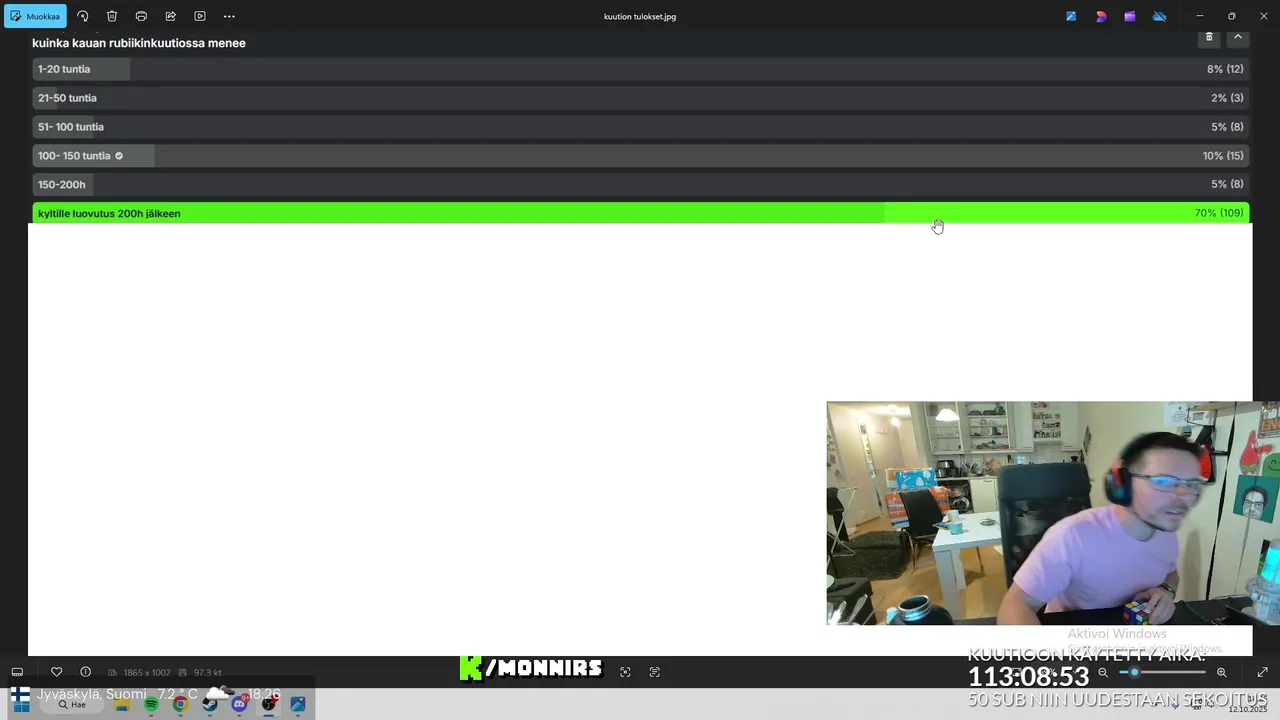Viewport: 1280px width, 720px height.
Task: Show file info with the info icon
Action: pyautogui.click(x=85, y=672)
